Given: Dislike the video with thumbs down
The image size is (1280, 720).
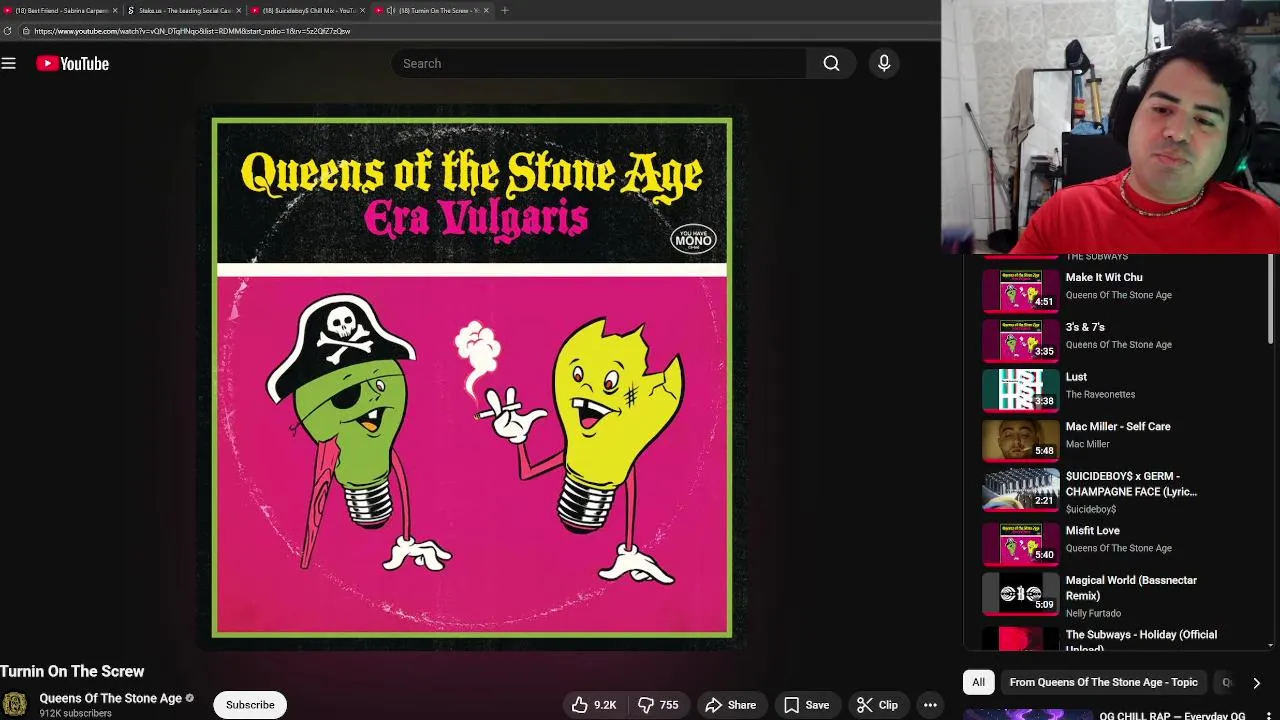Looking at the screenshot, I should (x=658, y=705).
